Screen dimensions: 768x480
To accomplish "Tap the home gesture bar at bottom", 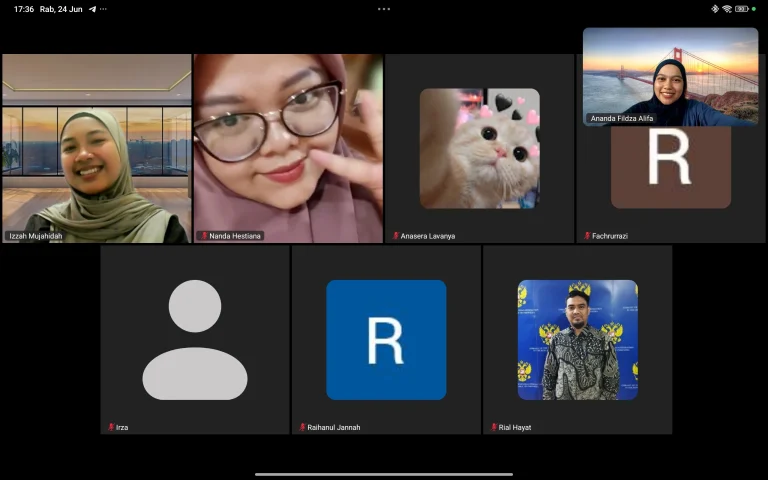I will pos(384,474).
